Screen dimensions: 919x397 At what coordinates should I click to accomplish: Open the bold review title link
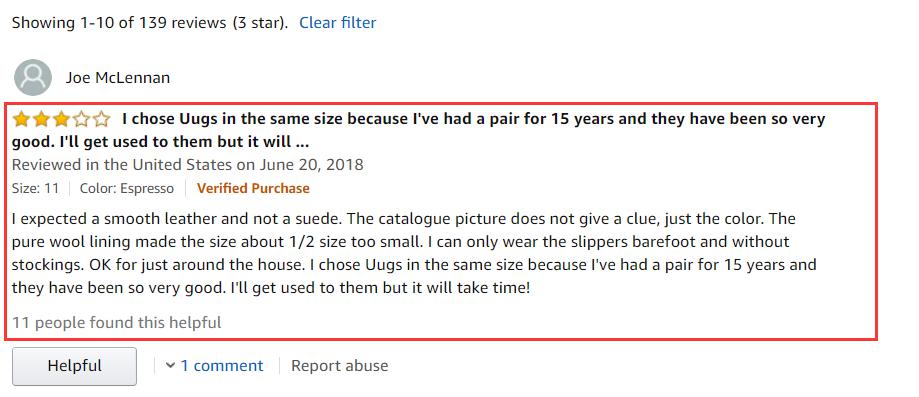pyautogui.click(x=418, y=130)
